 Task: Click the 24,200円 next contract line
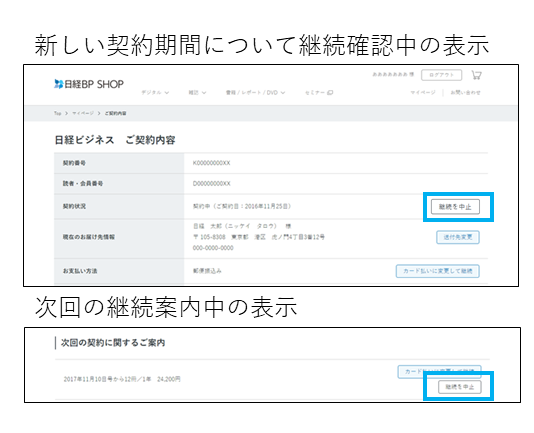coord(122,379)
